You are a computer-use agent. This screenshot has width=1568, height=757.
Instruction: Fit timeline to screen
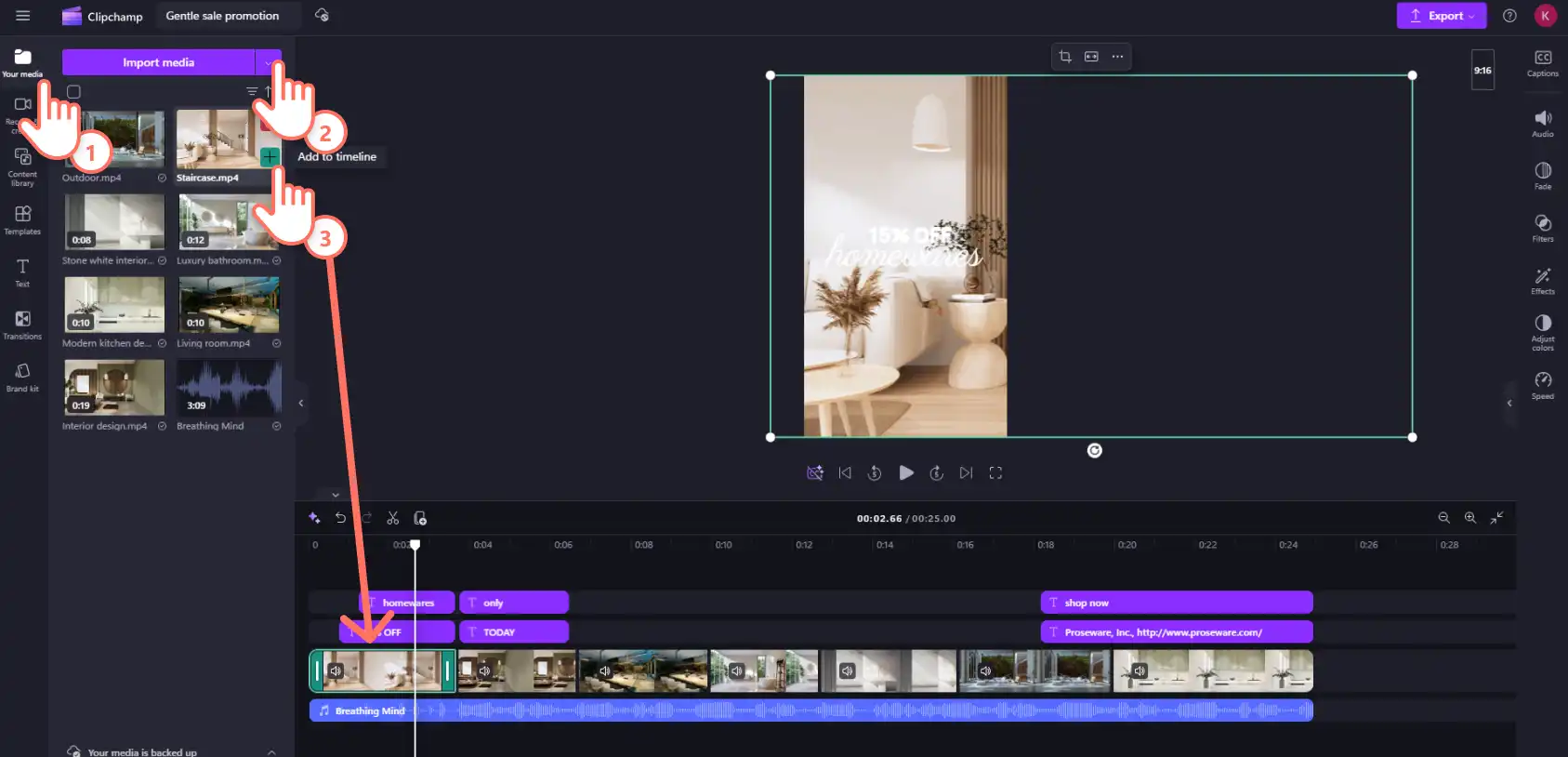pyautogui.click(x=1497, y=518)
